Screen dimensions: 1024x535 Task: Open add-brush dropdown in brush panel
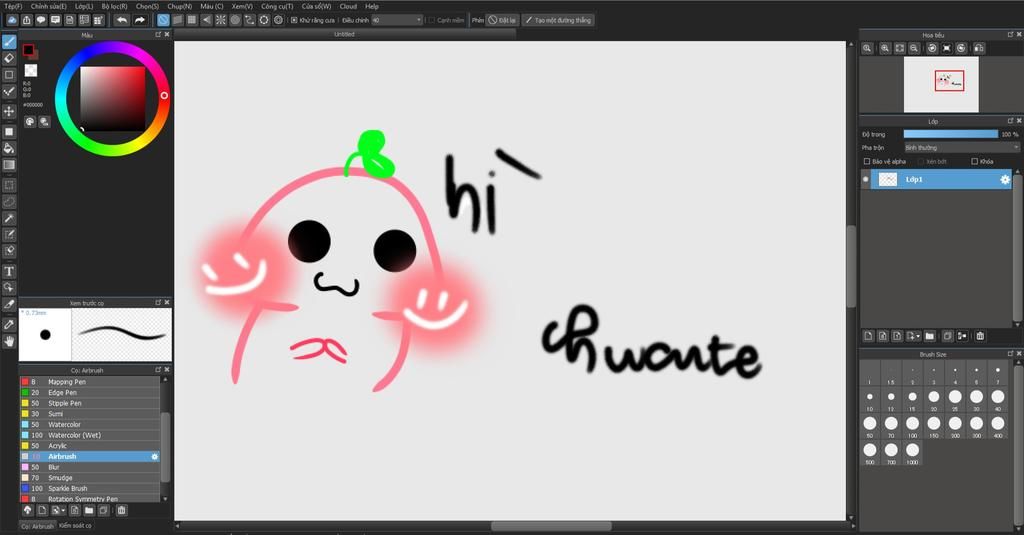pos(58,510)
